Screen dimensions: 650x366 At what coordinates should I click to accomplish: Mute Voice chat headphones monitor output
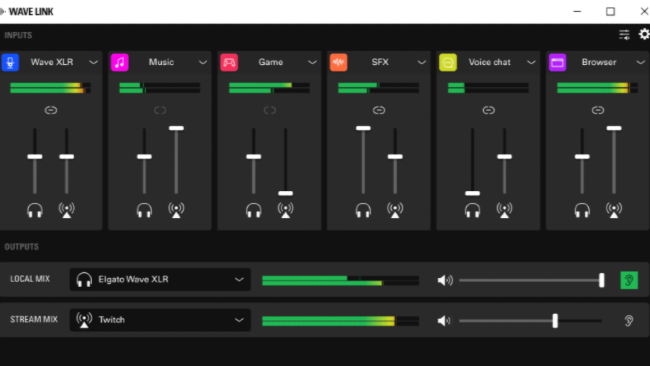pos(473,210)
